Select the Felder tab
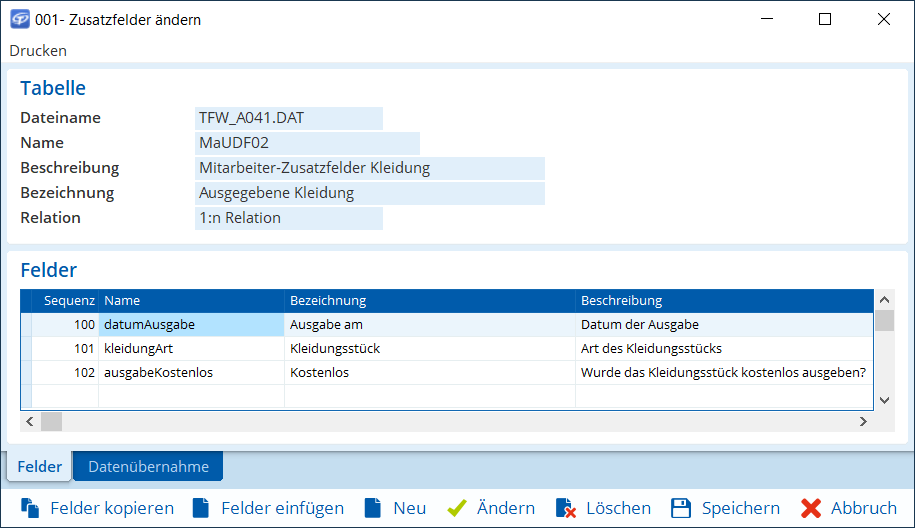The image size is (915, 528). (x=39, y=467)
